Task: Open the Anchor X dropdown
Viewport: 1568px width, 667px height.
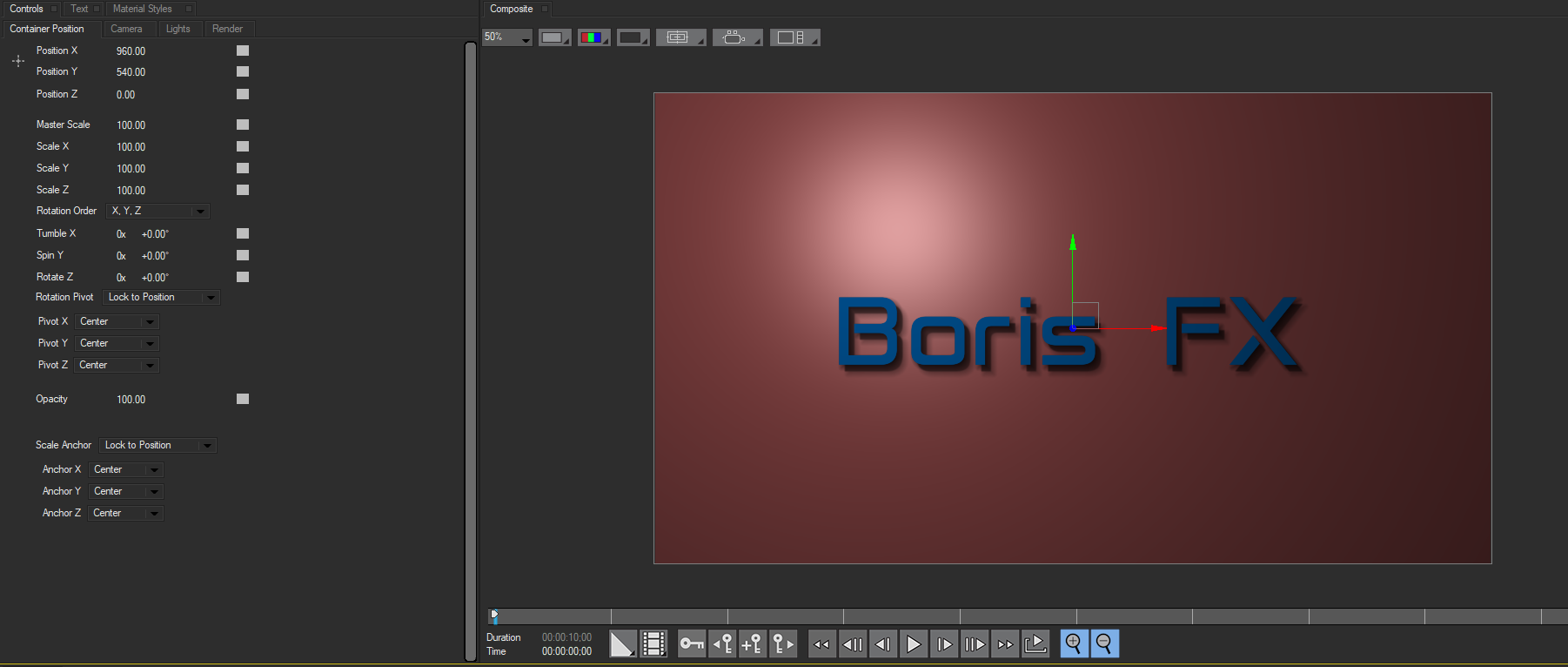Action: [x=126, y=469]
